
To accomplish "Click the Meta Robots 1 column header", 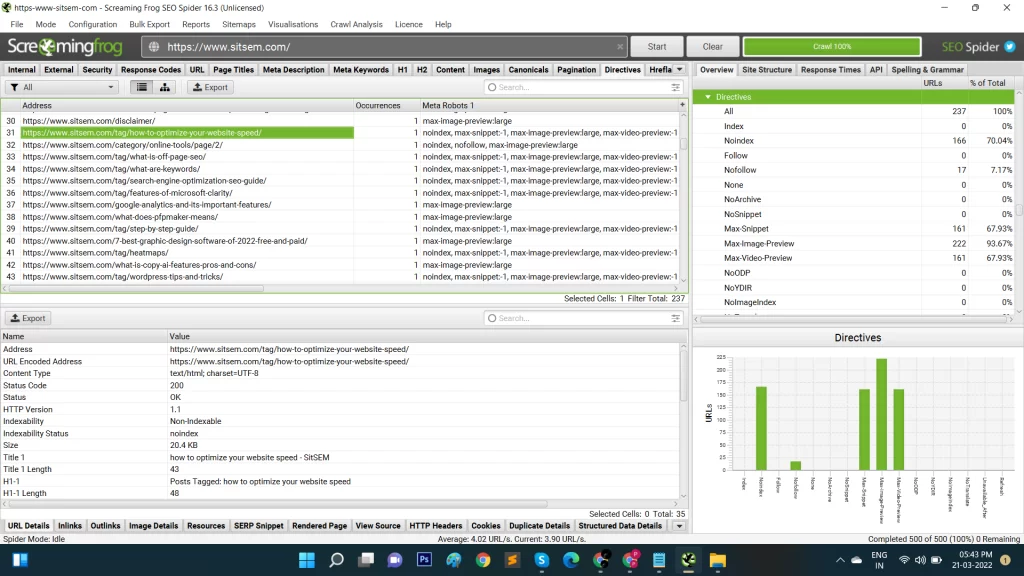I will click(549, 105).
